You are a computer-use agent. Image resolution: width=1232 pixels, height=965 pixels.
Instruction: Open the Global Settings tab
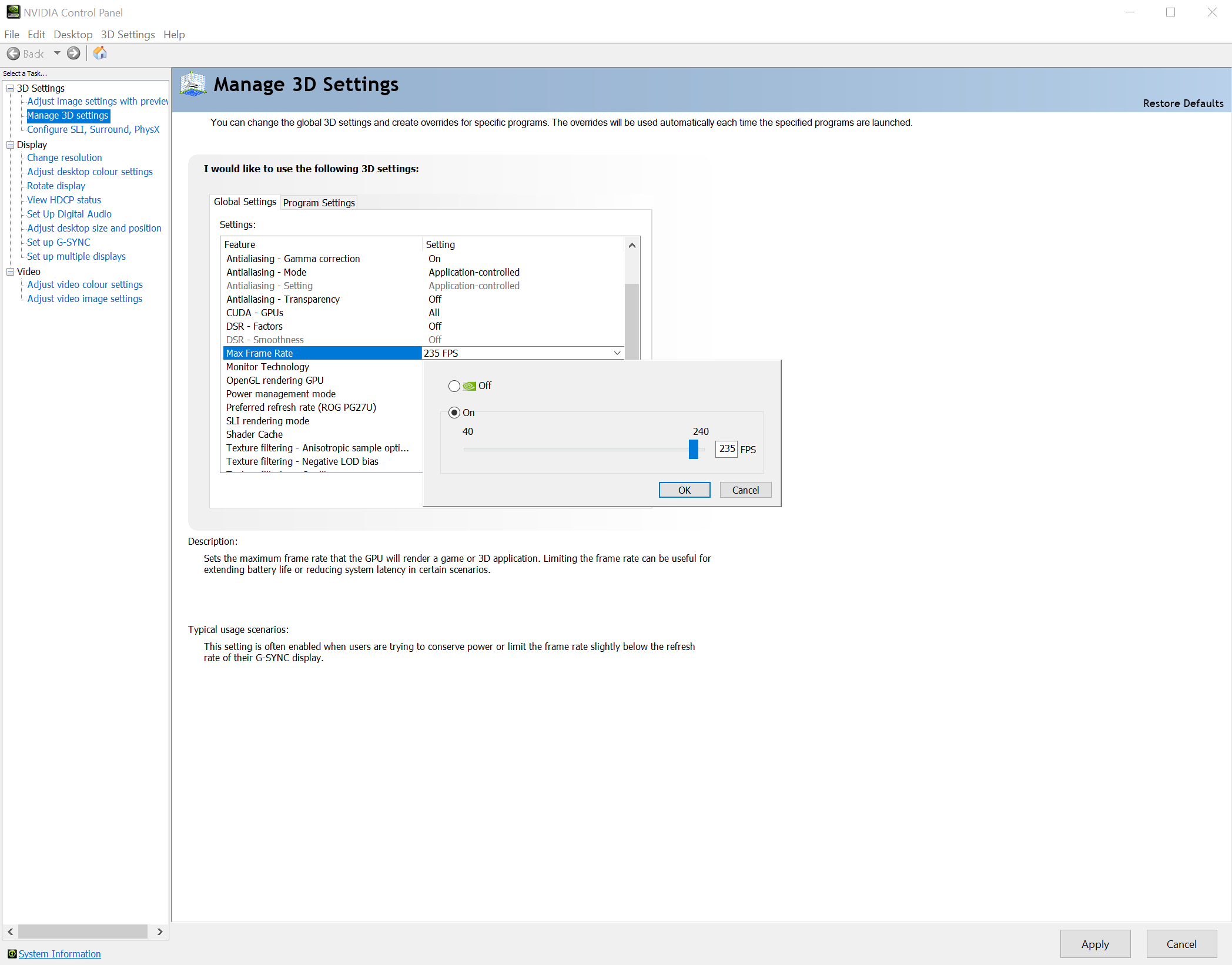(x=245, y=203)
